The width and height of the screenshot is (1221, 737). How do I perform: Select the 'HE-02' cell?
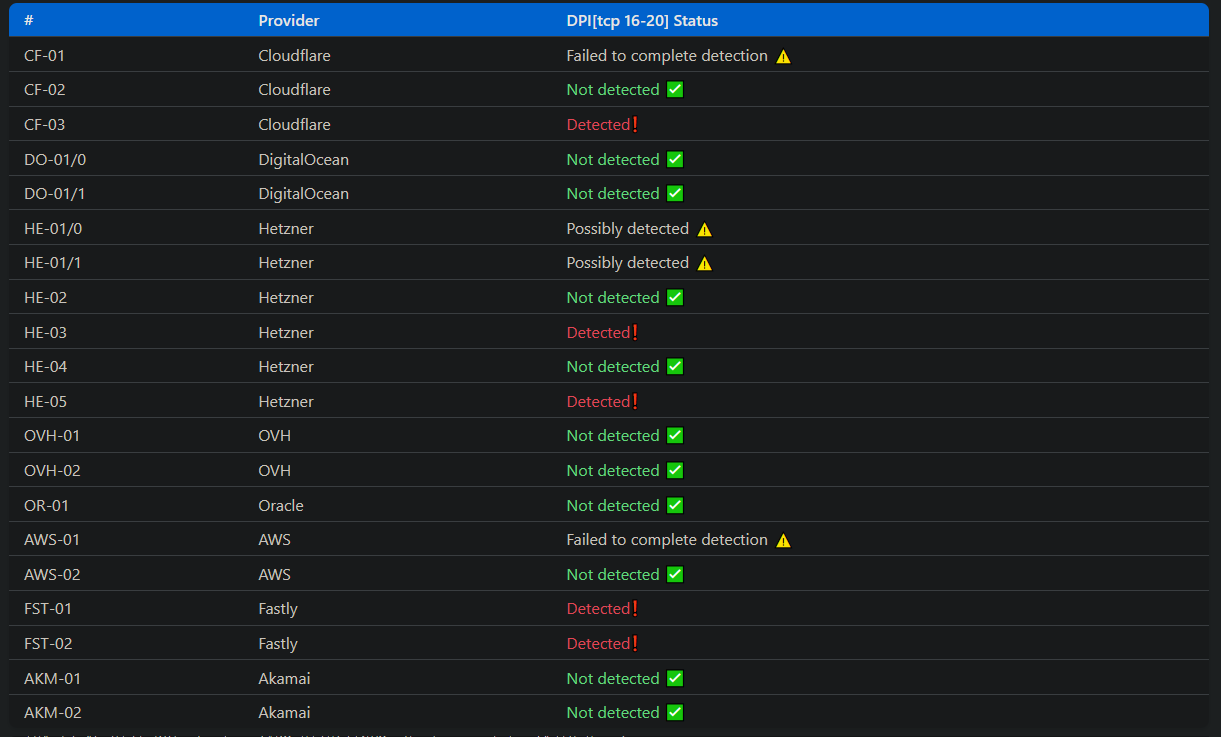click(45, 297)
